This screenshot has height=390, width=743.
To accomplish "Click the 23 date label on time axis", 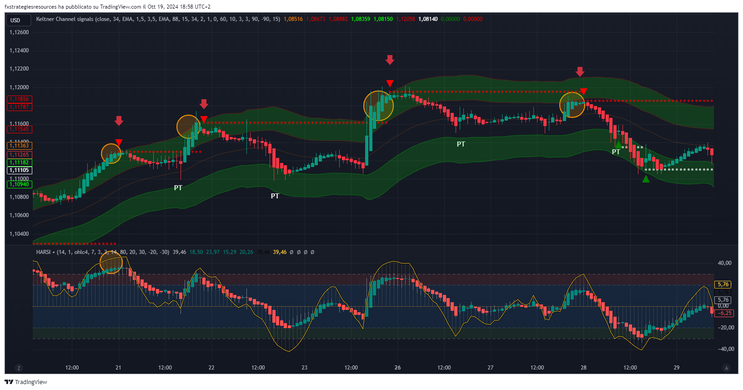I will coord(304,368).
